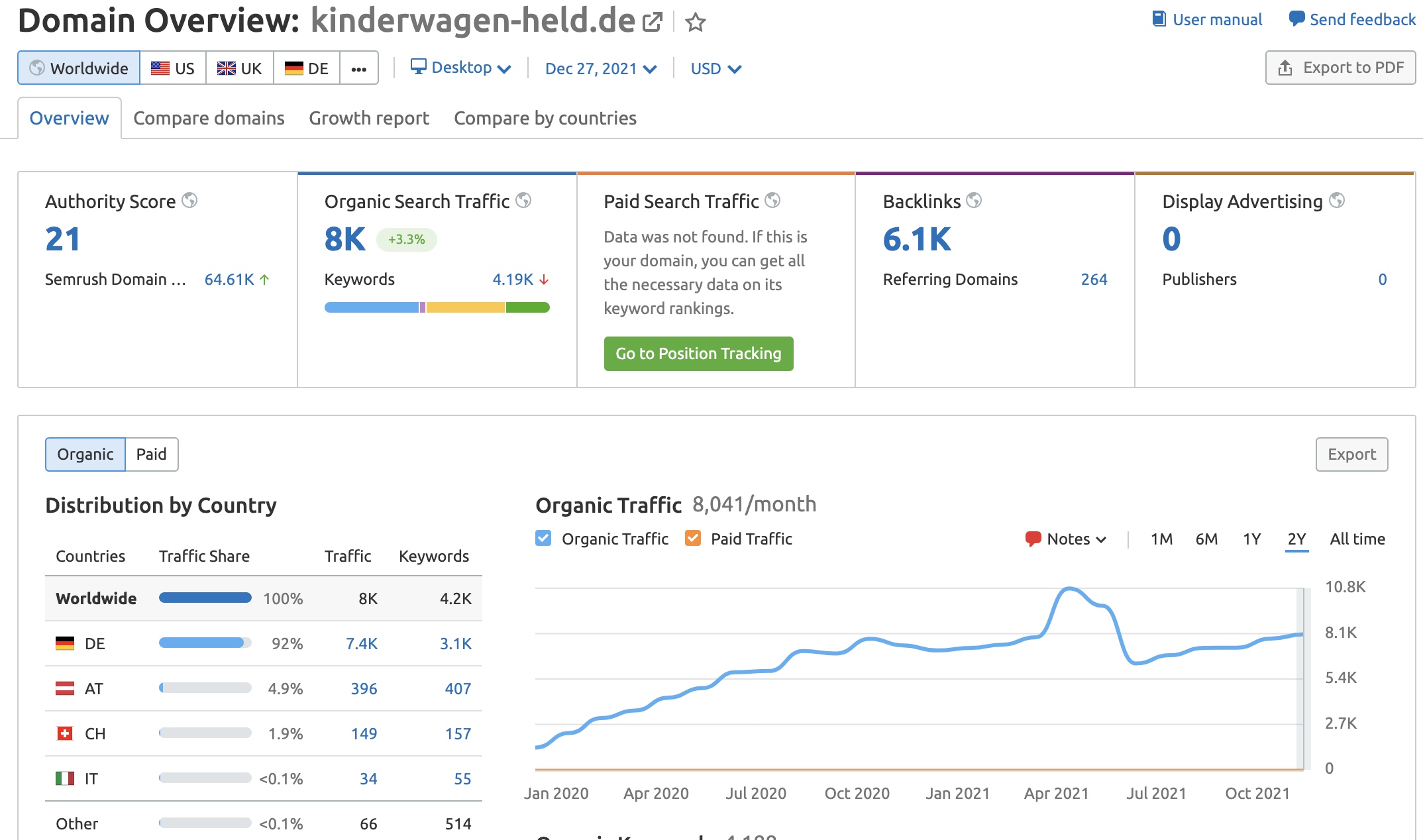Switch to Compare by countries tab
Viewport: 1423px width, 840px height.
click(545, 118)
